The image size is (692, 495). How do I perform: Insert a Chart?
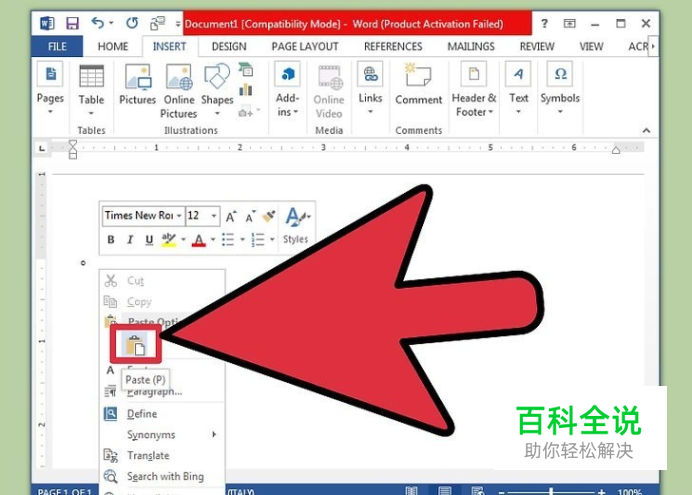coord(246,90)
